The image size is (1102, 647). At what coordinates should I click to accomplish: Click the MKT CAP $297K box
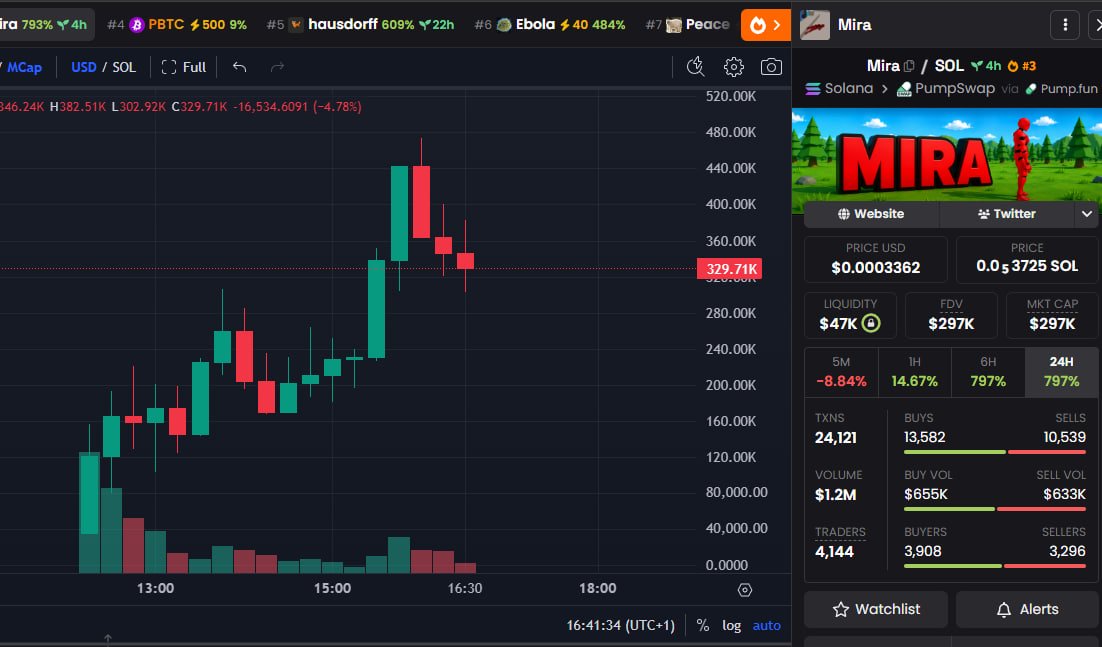(1052, 315)
